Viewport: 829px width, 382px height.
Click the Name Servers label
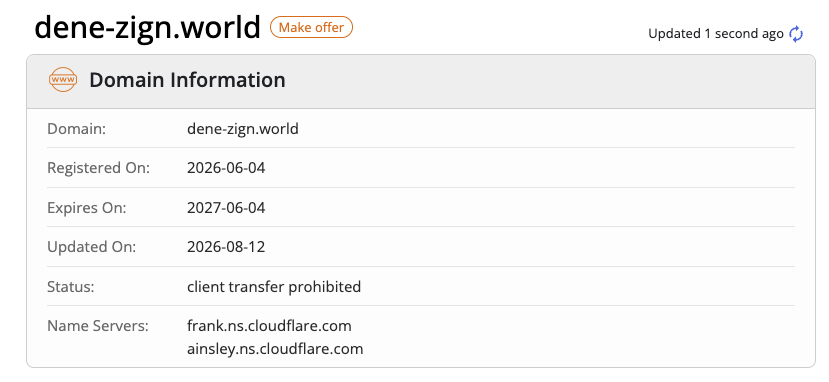click(x=98, y=326)
